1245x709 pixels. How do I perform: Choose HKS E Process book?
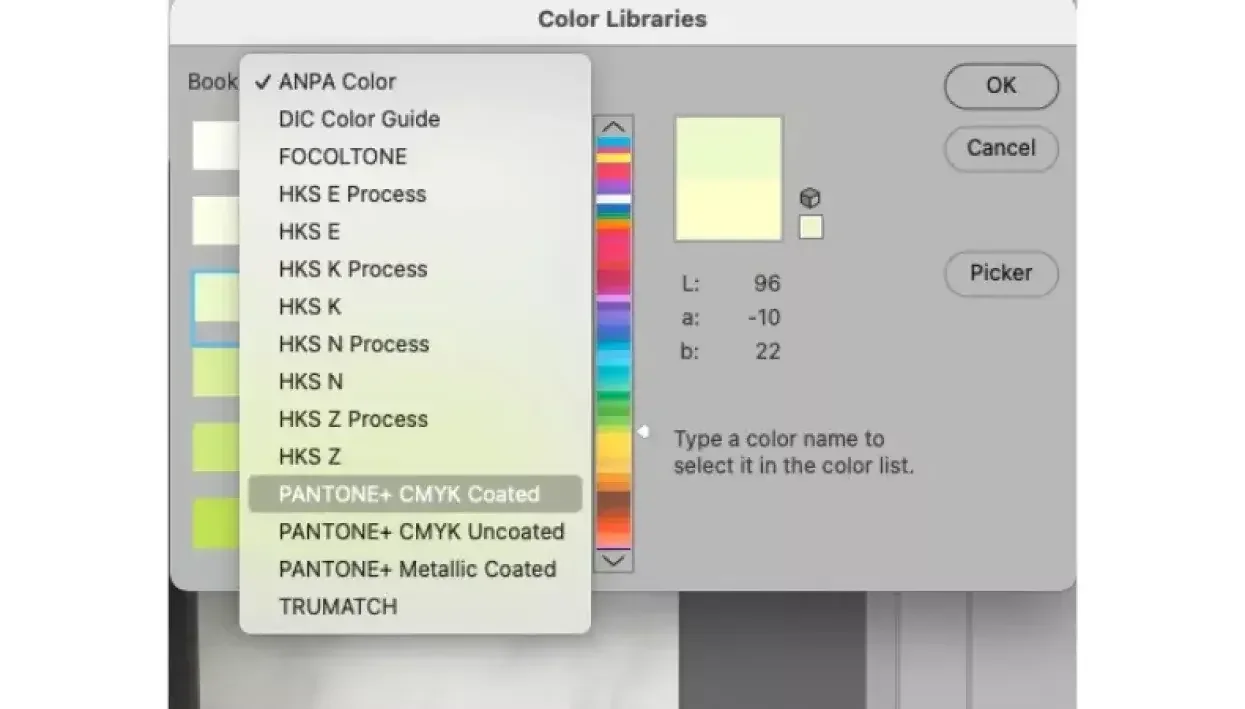pos(352,194)
